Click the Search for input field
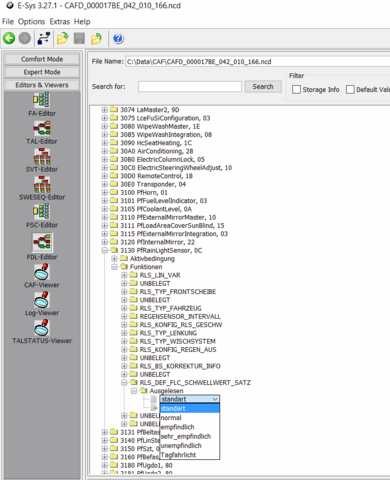 click(x=190, y=87)
